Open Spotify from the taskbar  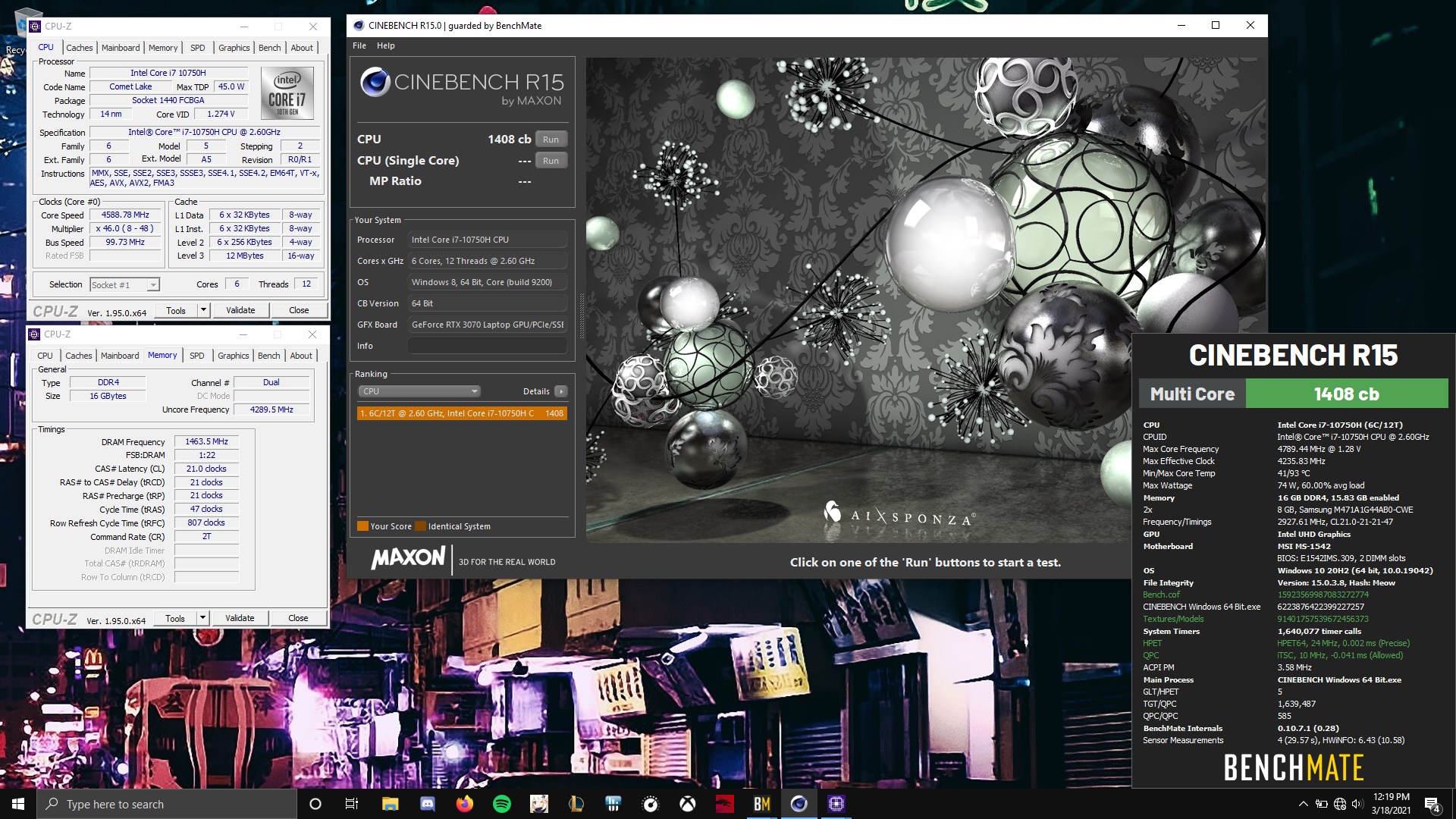click(501, 804)
